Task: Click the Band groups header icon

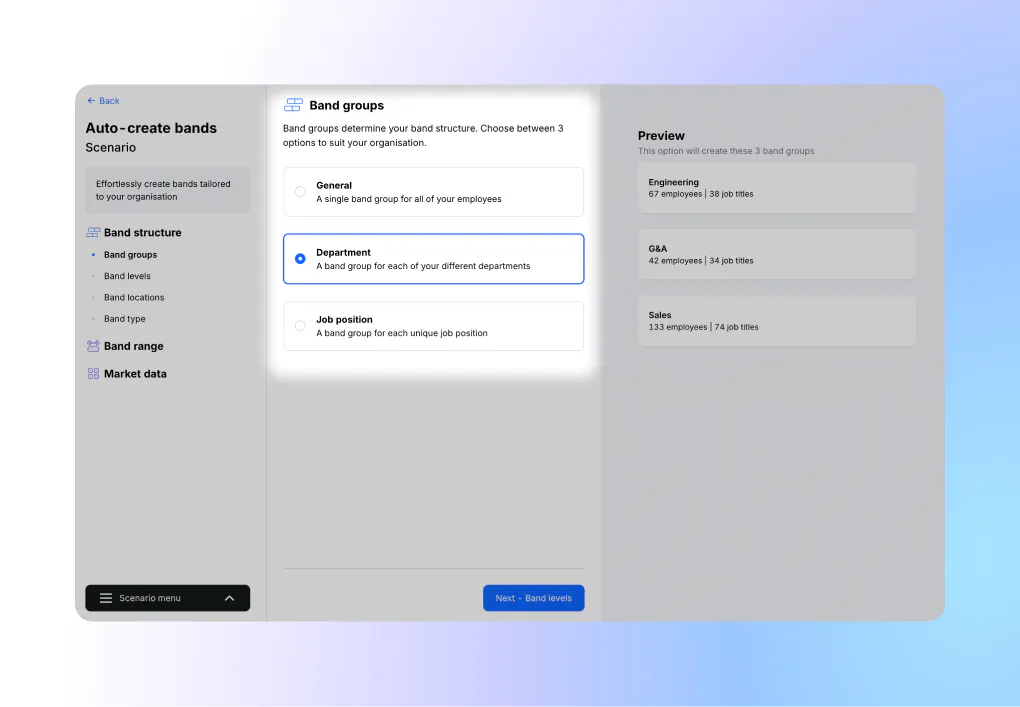Action: click(x=293, y=105)
